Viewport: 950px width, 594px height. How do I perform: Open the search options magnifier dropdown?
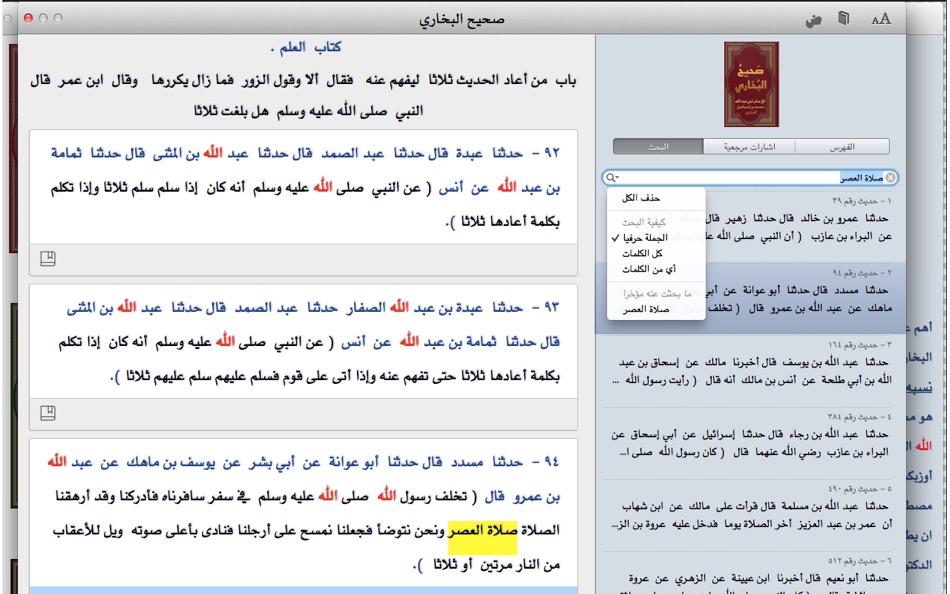click(612, 178)
